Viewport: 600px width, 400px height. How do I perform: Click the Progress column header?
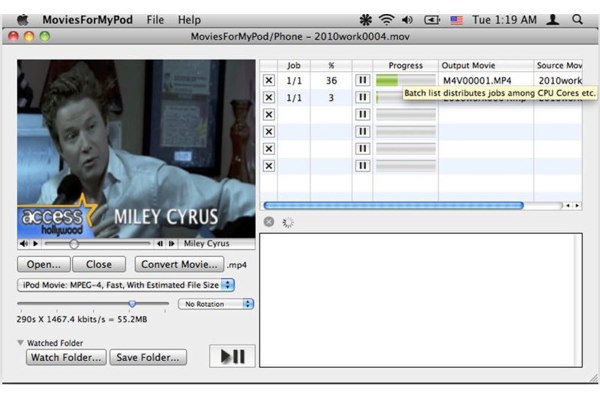tap(406, 65)
